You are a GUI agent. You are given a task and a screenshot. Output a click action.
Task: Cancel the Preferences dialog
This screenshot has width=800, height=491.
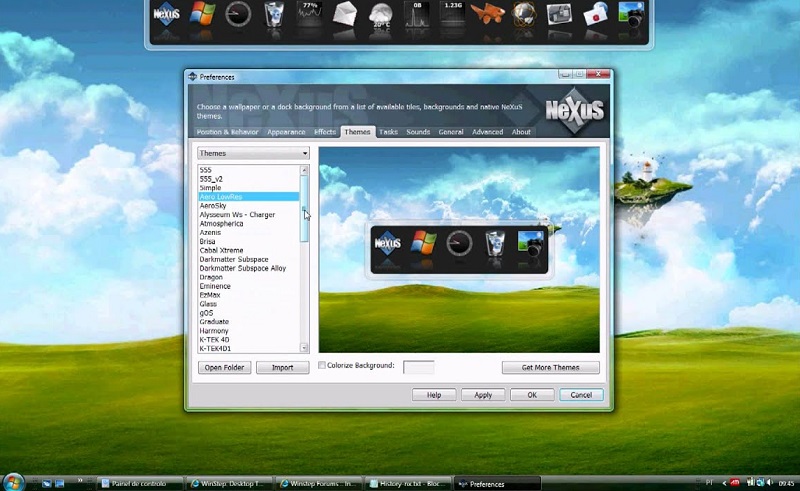(581, 395)
